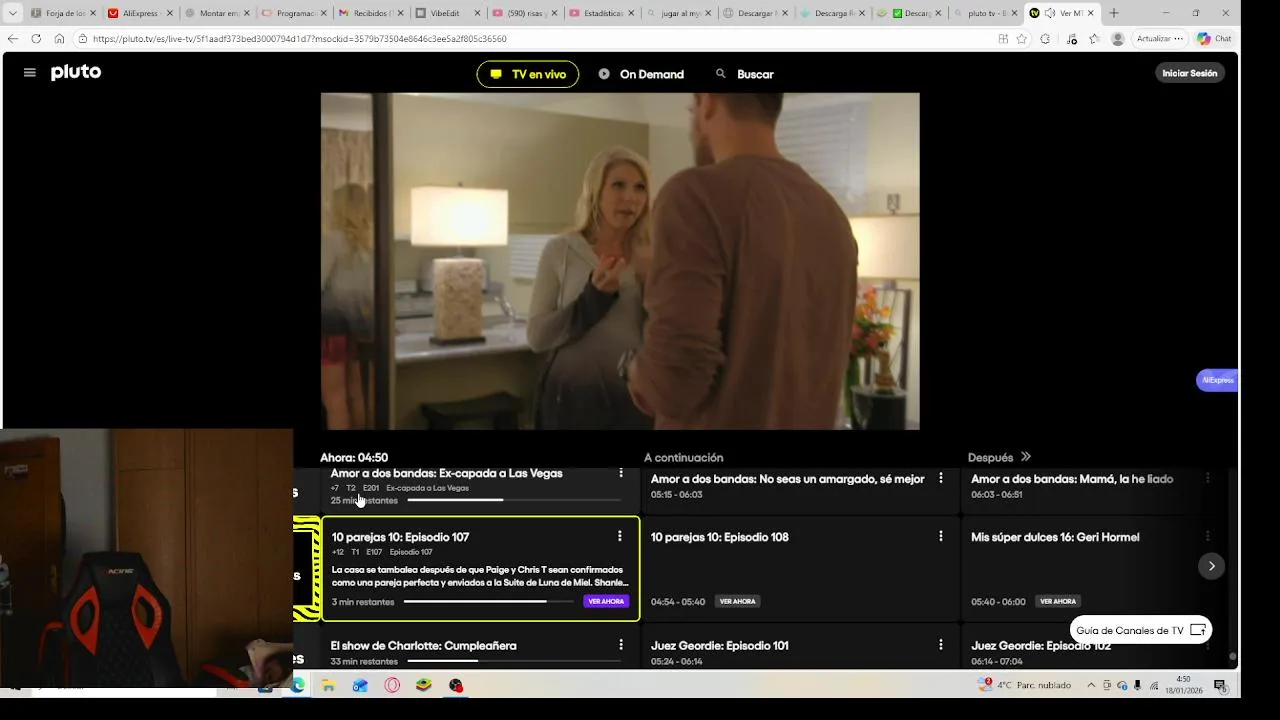Open options for Mis súper dulces 16: Geri Hormel
Viewport: 1280px width, 720px height.
coord(1207,537)
